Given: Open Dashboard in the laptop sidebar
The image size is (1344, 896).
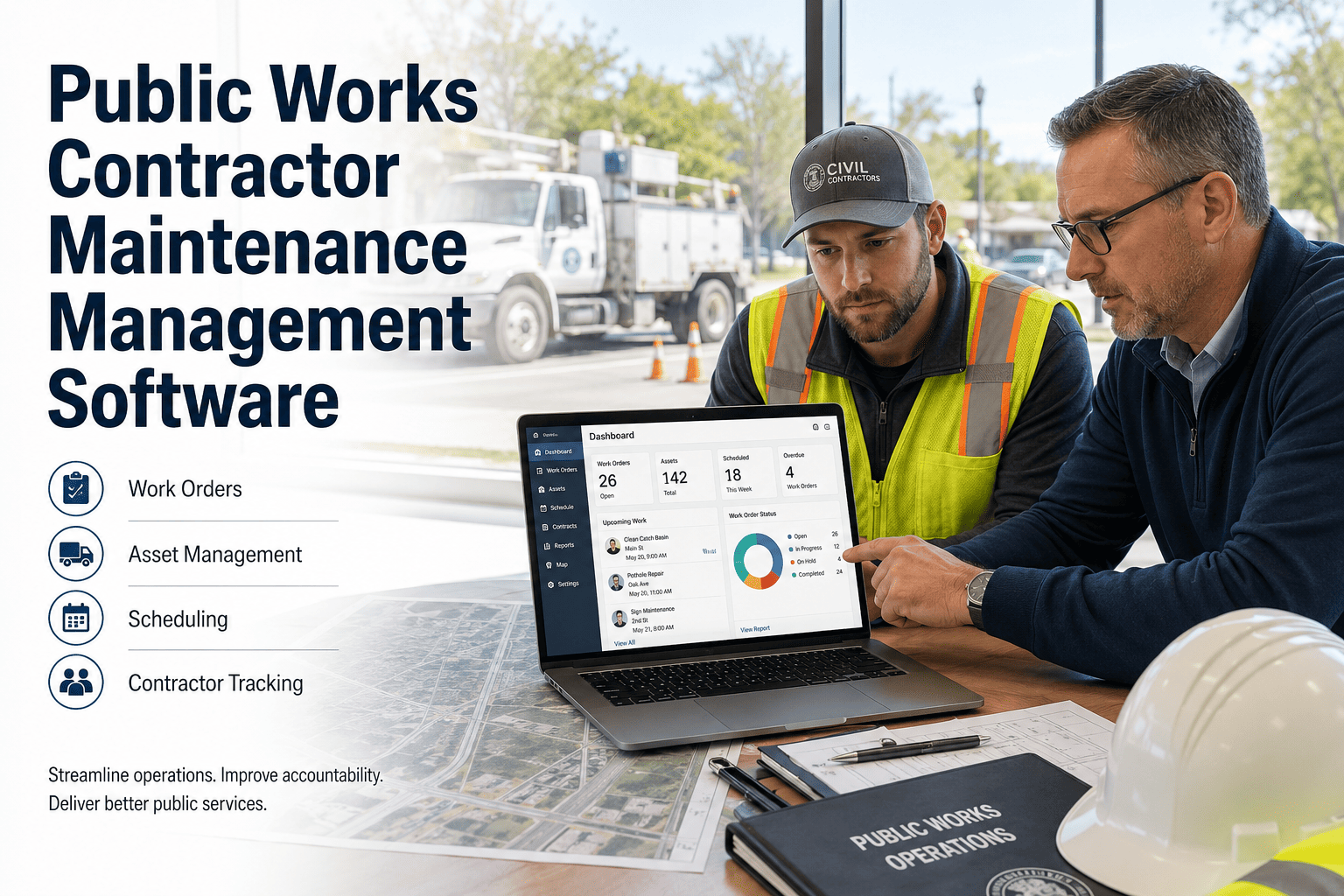Looking at the screenshot, I should coord(556,451).
